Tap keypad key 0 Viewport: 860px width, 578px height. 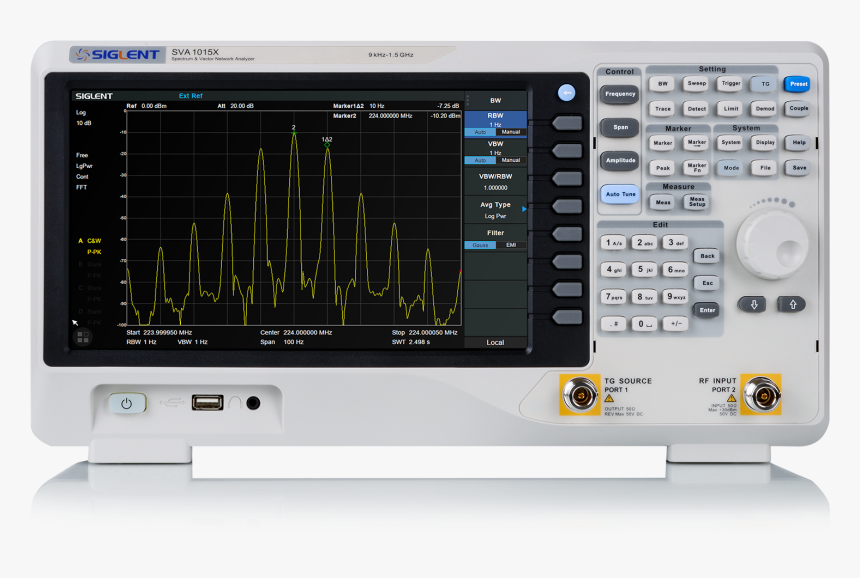click(644, 324)
